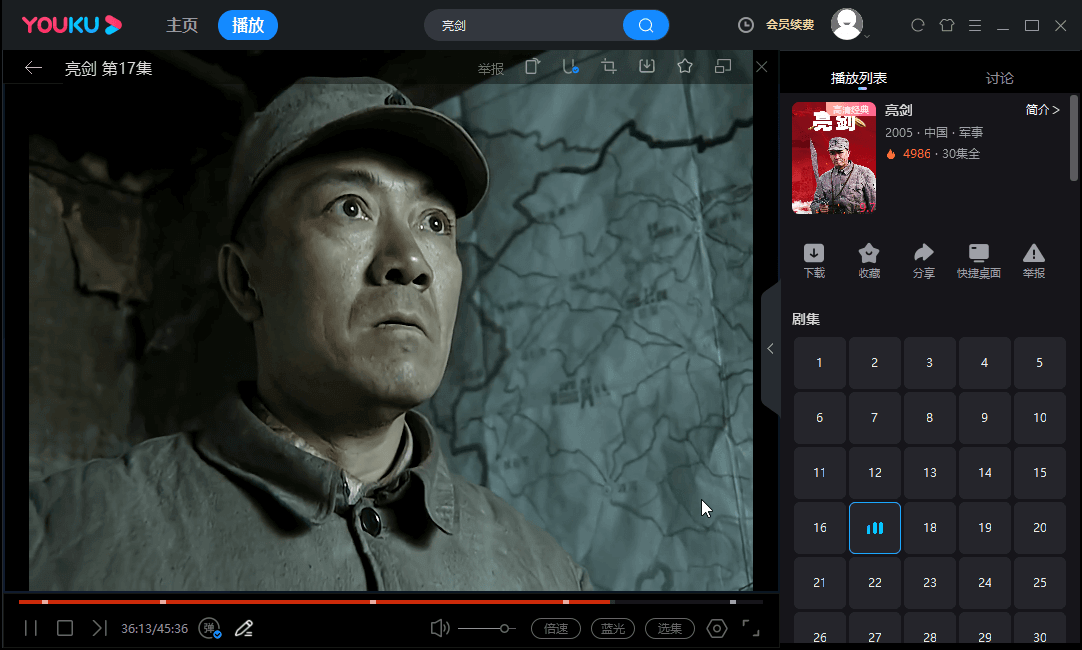Play episode 1
Screen dimensions: 1082x650
(820, 363)
